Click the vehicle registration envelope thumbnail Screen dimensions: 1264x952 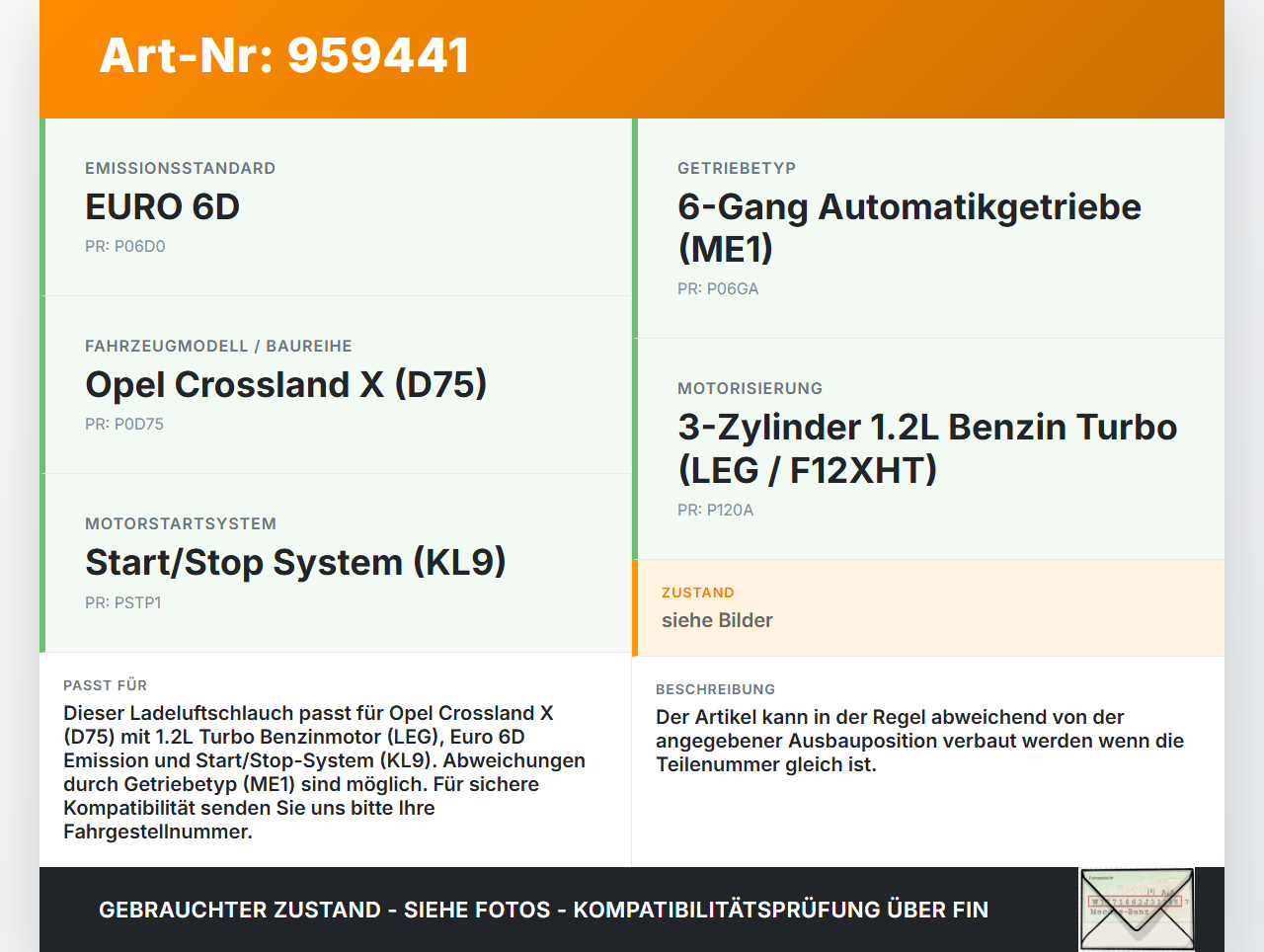coord(1137,910)
